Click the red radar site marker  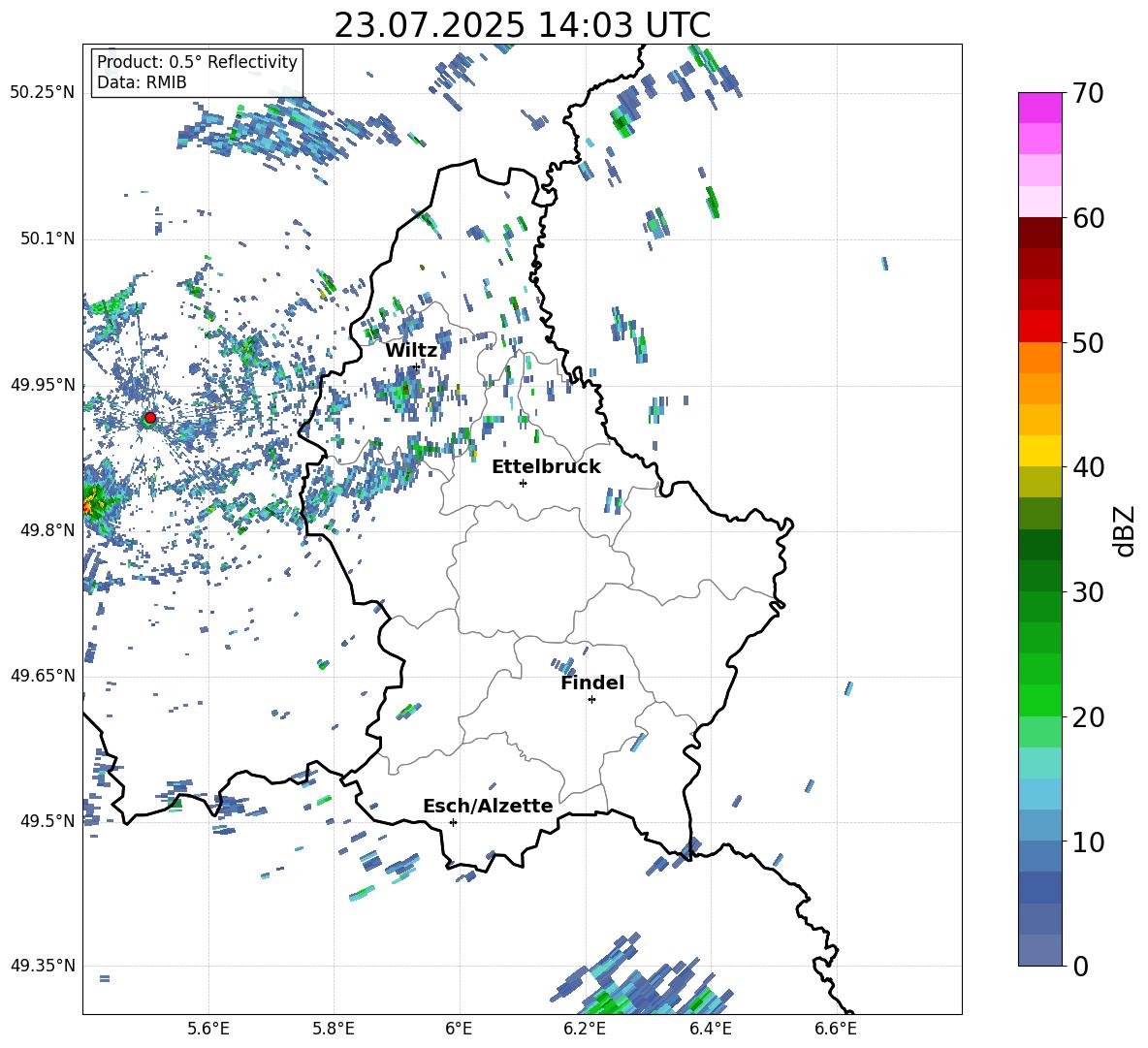click(150, 418)
